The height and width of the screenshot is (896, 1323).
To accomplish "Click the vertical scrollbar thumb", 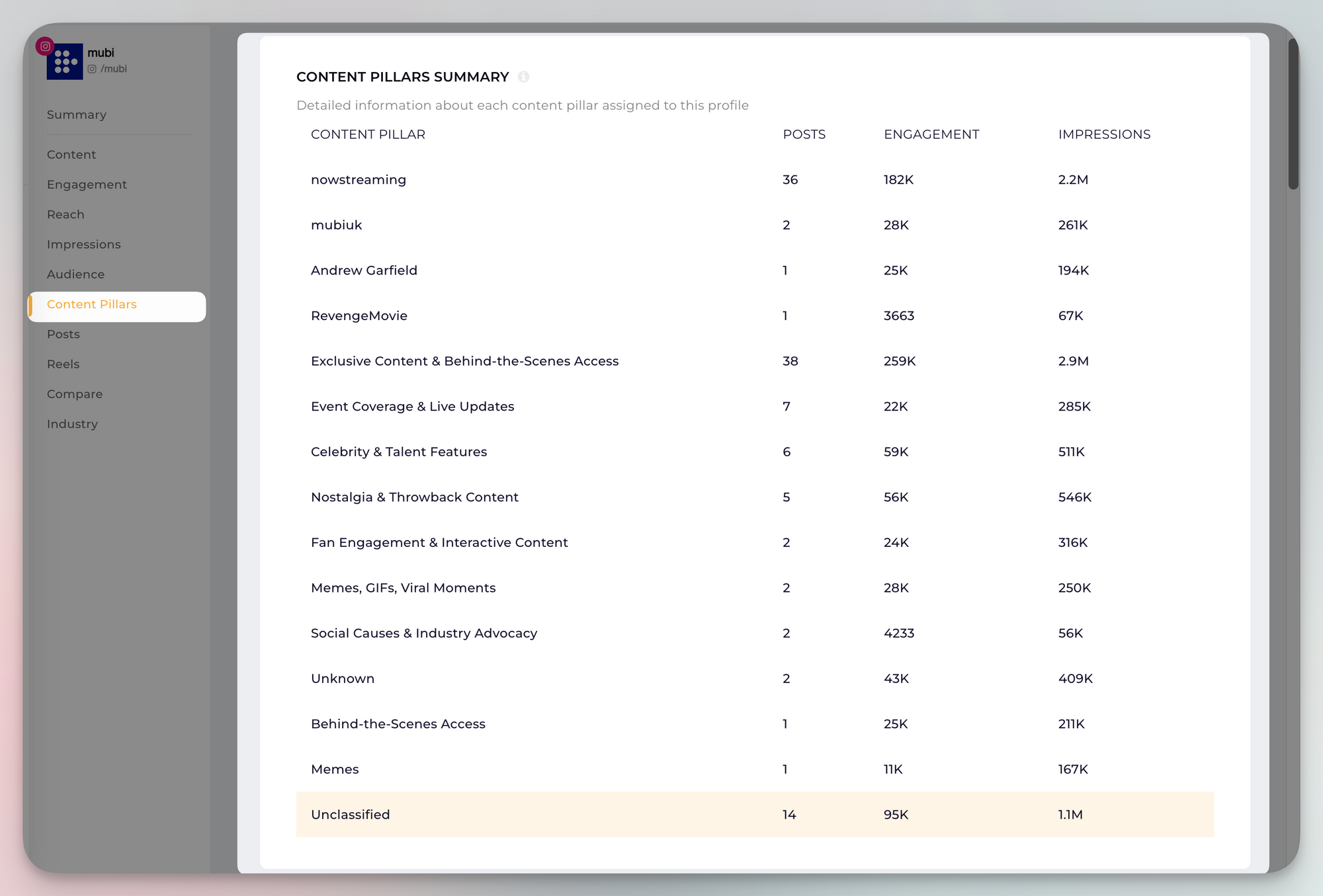I will point(1293,114).
